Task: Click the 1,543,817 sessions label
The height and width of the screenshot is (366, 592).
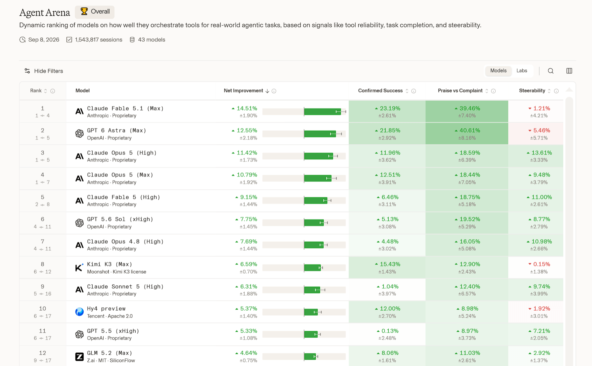Action: pyautogui.click(x=94, y=40)
